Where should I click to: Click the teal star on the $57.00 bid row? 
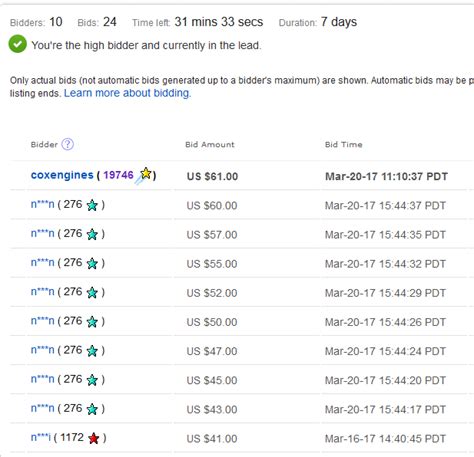tap(92, 234)
